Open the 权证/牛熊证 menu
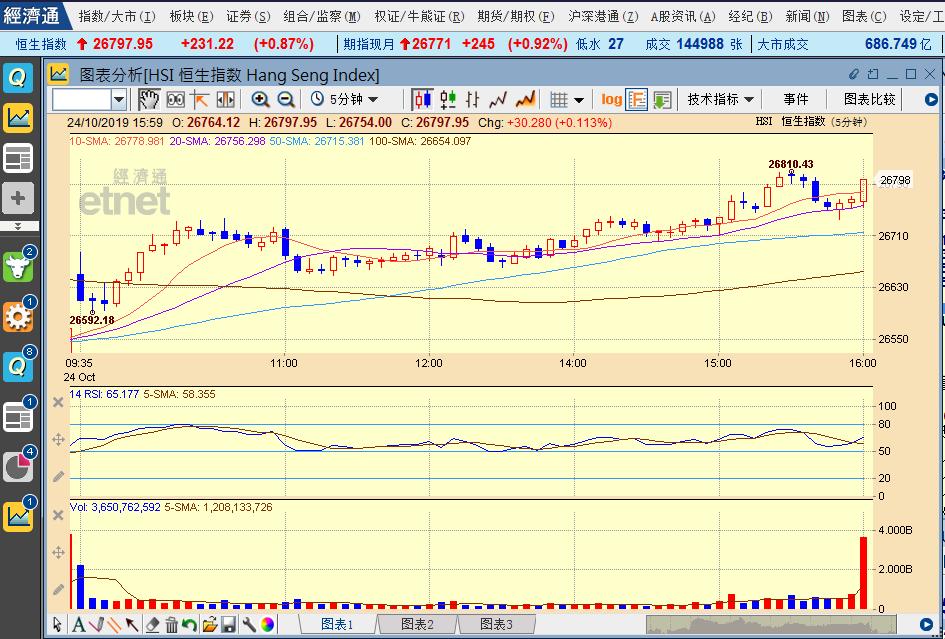 click(419, 16)
